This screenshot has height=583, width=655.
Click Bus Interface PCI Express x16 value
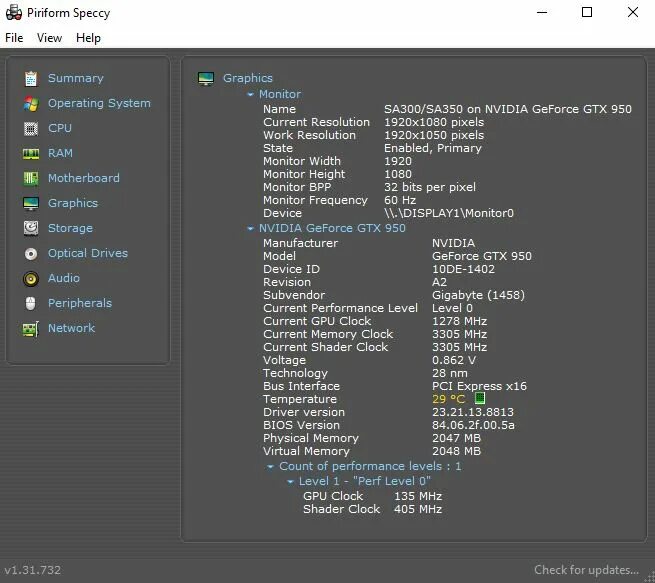(x=480, y=386)
